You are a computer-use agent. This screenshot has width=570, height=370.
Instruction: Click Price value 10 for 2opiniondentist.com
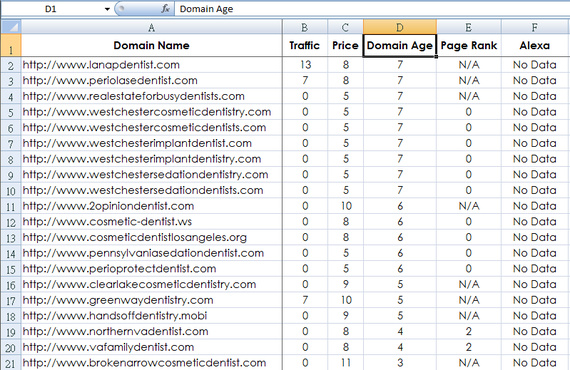346,206
